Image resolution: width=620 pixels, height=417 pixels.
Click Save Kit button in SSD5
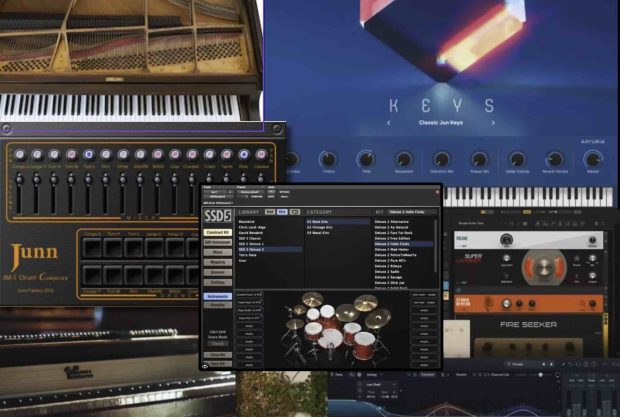217,364
